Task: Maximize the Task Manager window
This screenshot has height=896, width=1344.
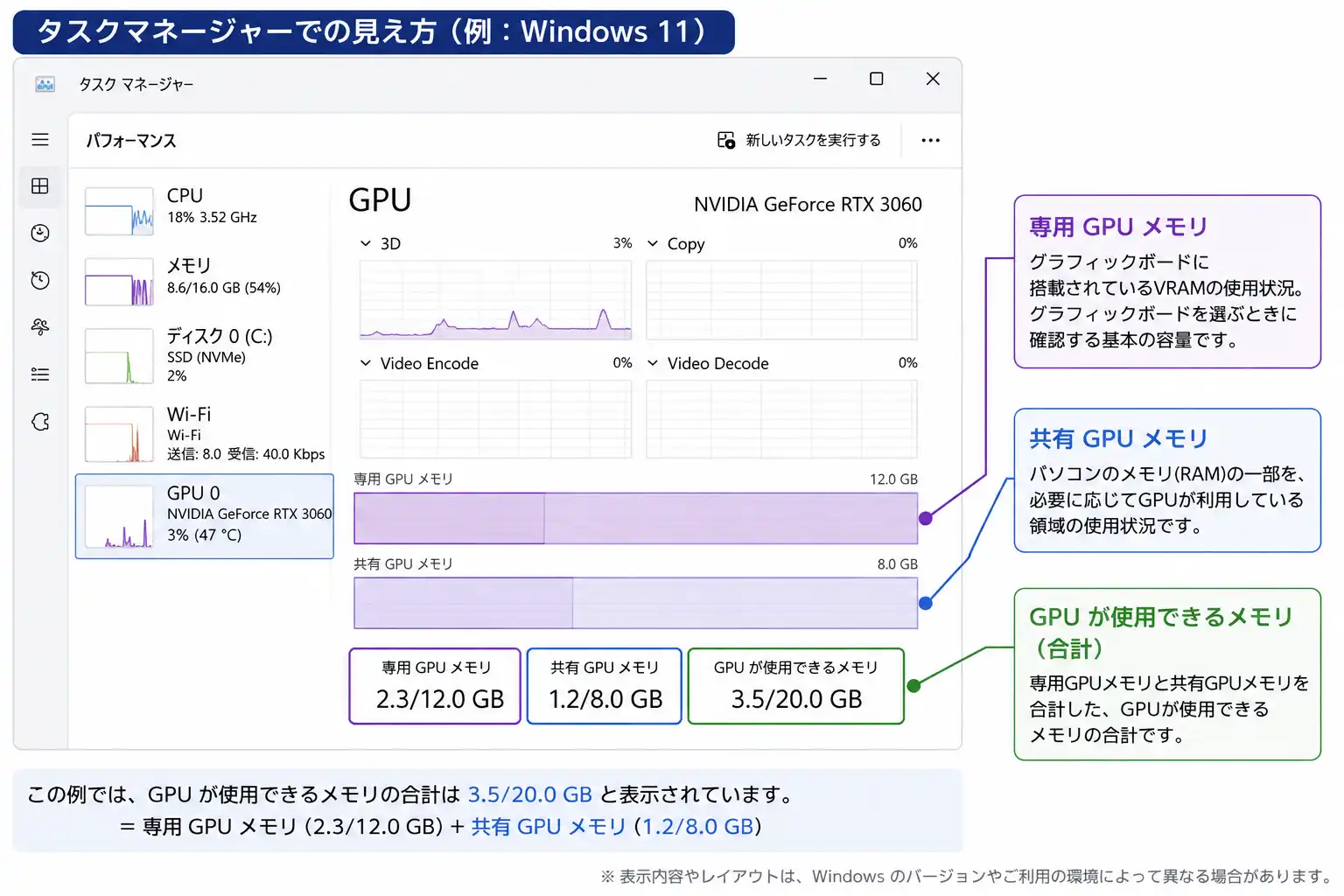Action: pyautogui.click(x=876, y=79)
